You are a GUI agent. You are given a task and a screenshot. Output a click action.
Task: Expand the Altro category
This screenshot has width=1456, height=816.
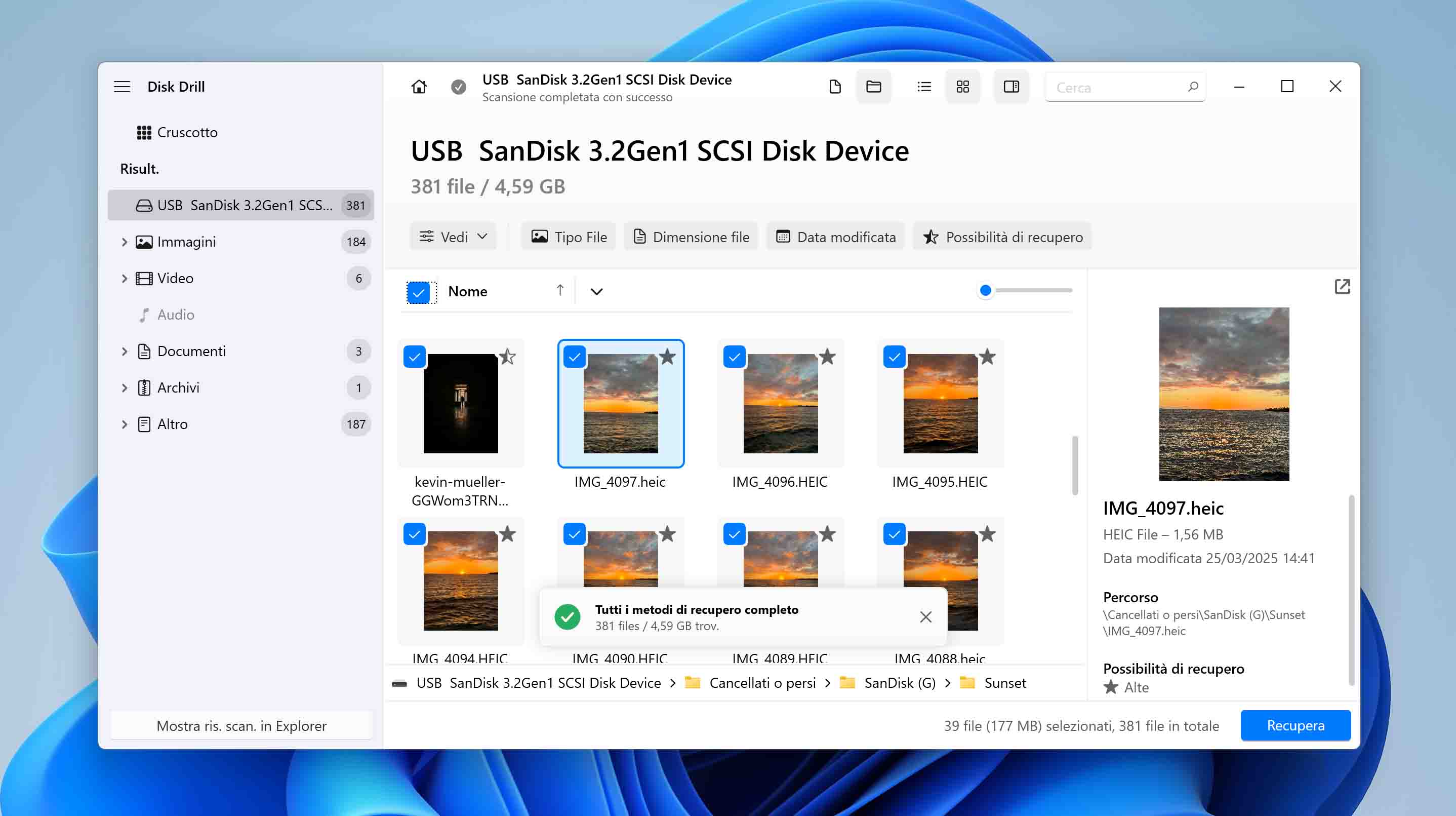125,424
